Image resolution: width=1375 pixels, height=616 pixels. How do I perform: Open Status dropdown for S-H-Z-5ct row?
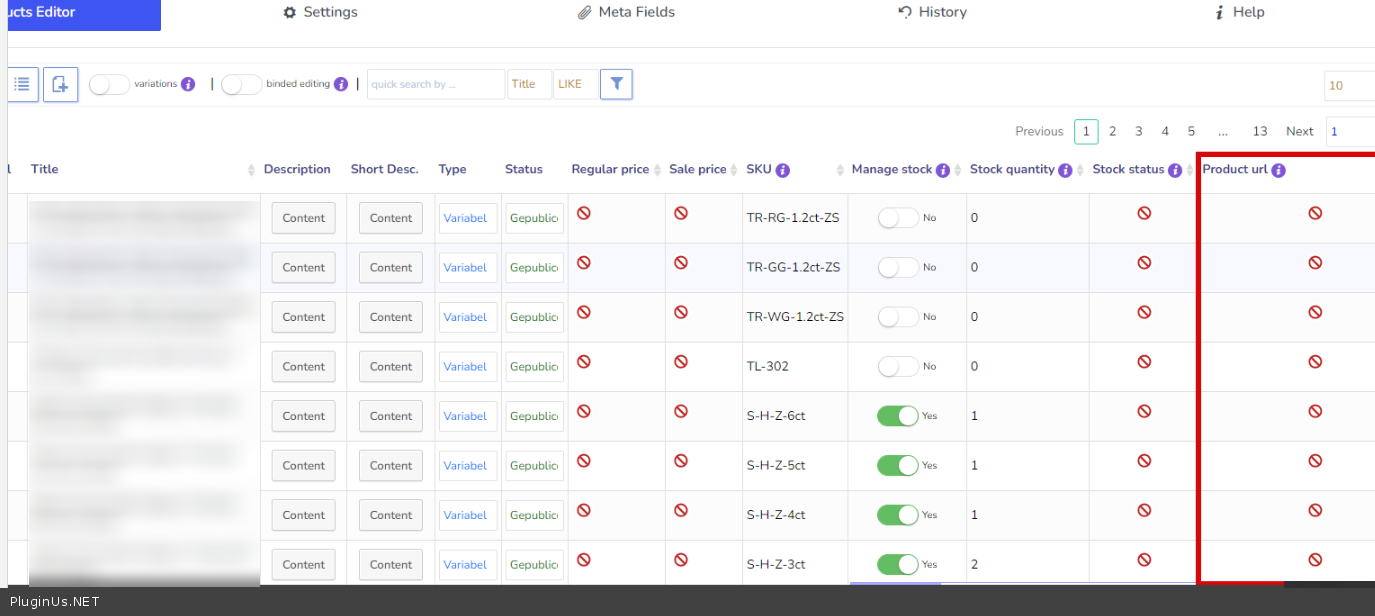[534, 466]
